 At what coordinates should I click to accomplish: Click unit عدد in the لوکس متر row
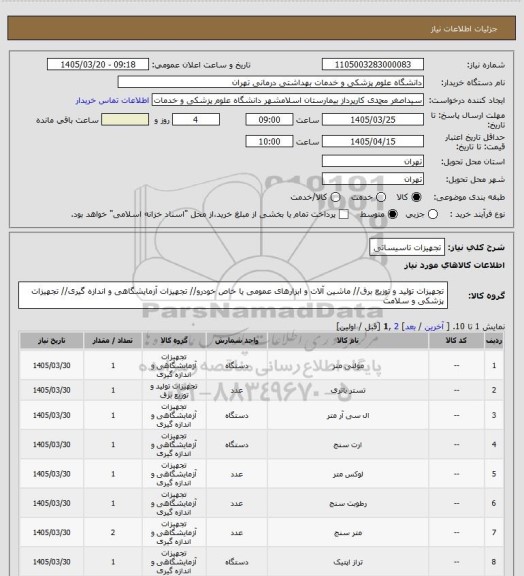[237, 474]
